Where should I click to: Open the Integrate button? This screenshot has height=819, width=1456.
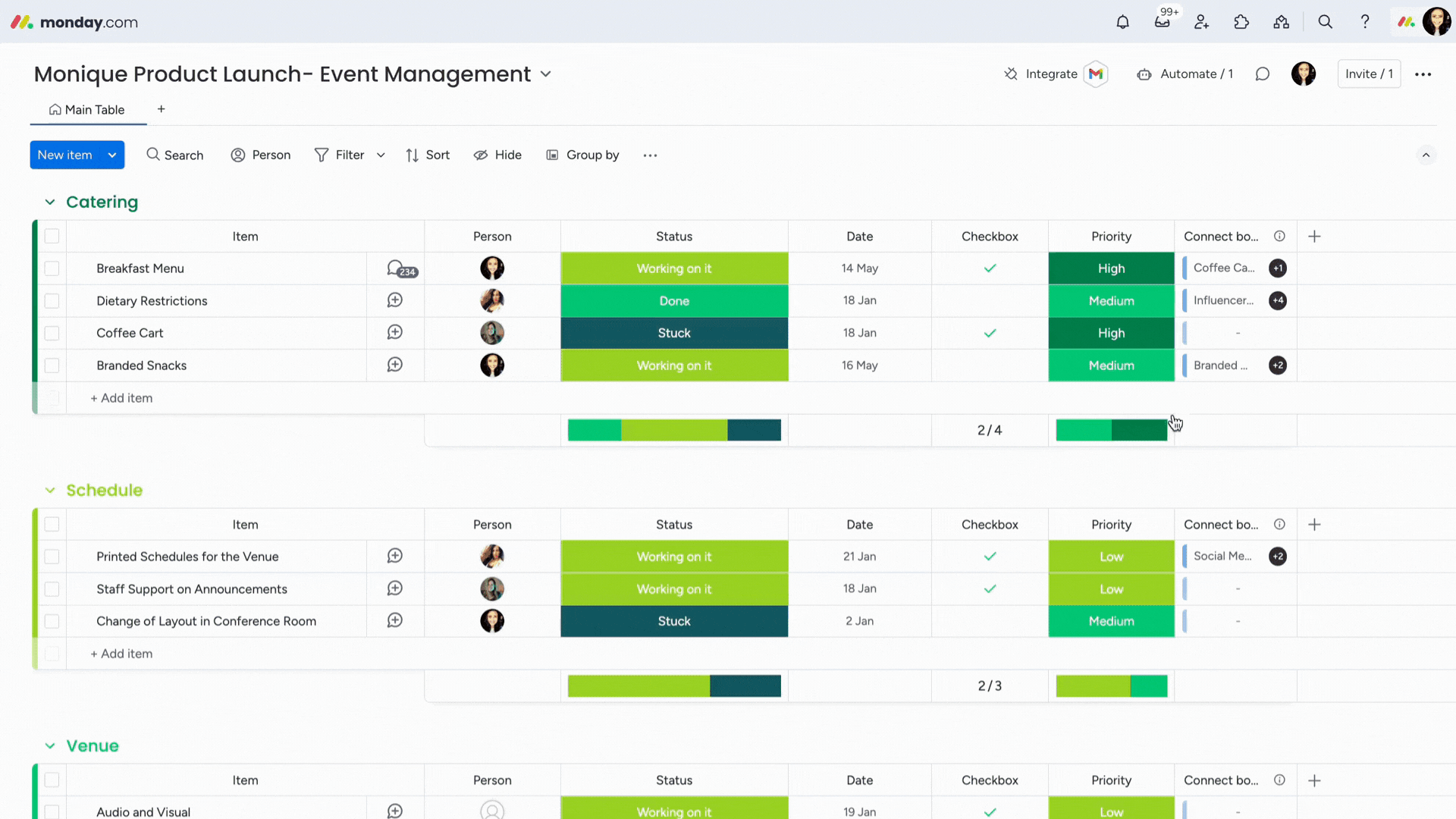coord(1040,74)
